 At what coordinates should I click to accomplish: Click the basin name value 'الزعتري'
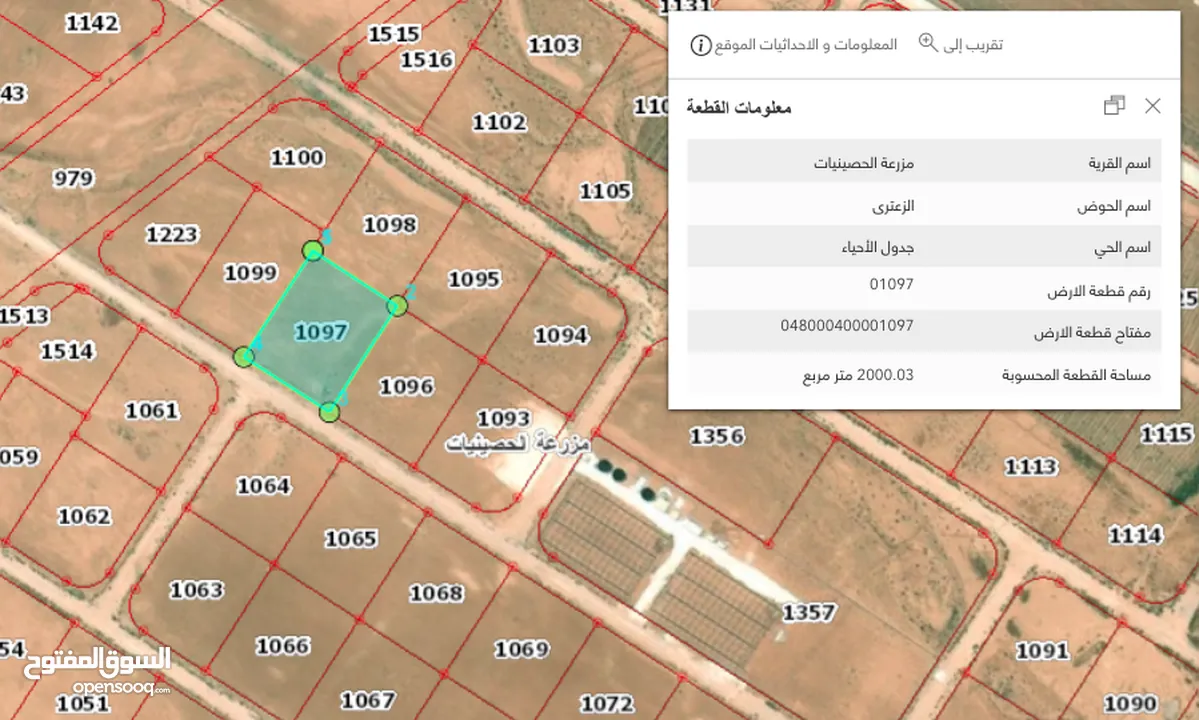coord(893,206)
